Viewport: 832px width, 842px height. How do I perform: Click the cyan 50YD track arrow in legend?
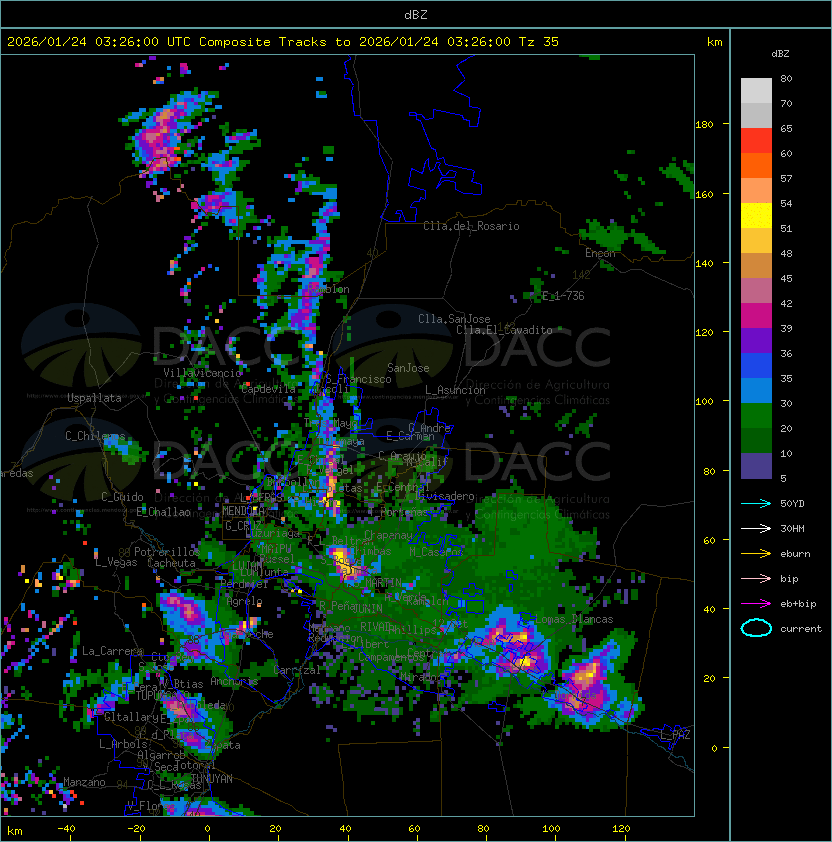click(756, 503)
